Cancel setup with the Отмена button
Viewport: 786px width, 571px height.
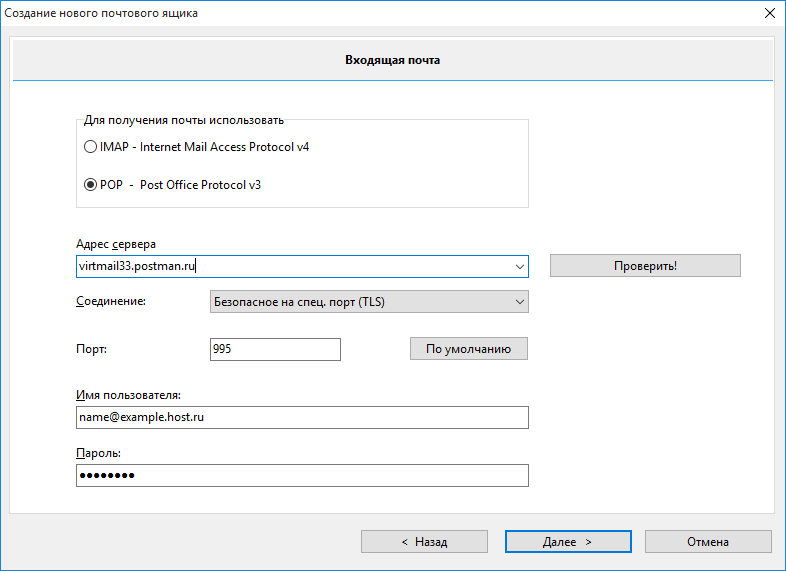pyautogui.click(x=708, y=542)
